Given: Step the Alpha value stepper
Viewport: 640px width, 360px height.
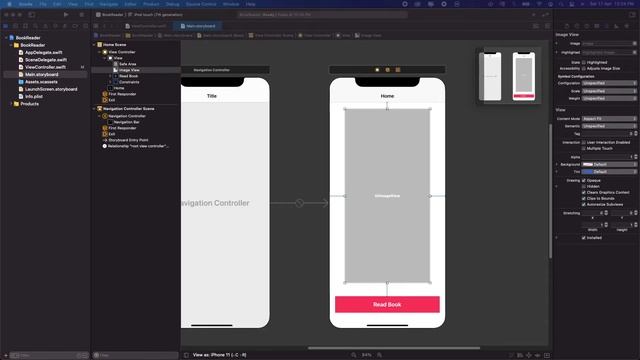Looking at the screenshot, I should point(636,157).
